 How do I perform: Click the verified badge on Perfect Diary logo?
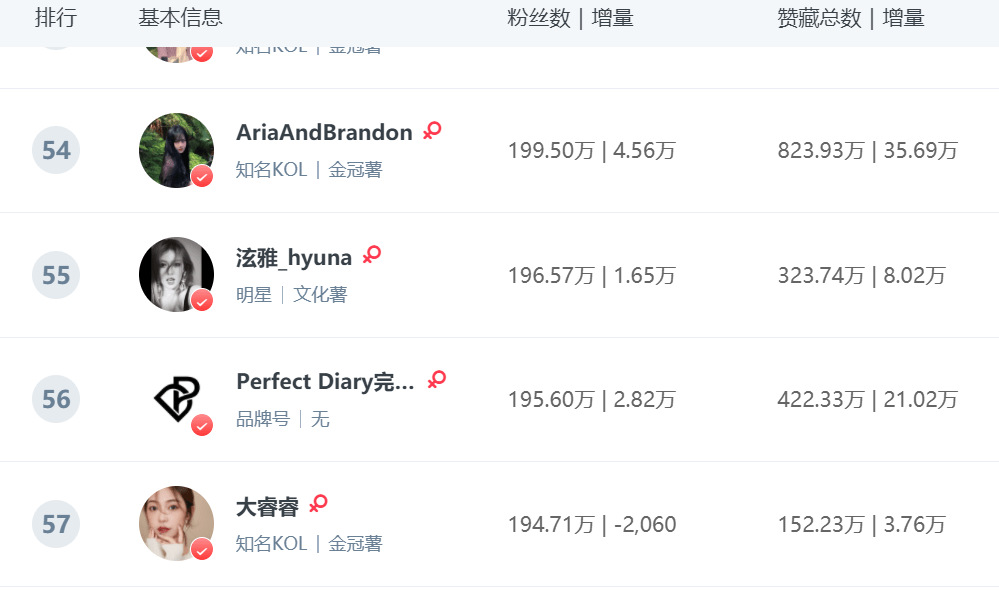(202, 425)
